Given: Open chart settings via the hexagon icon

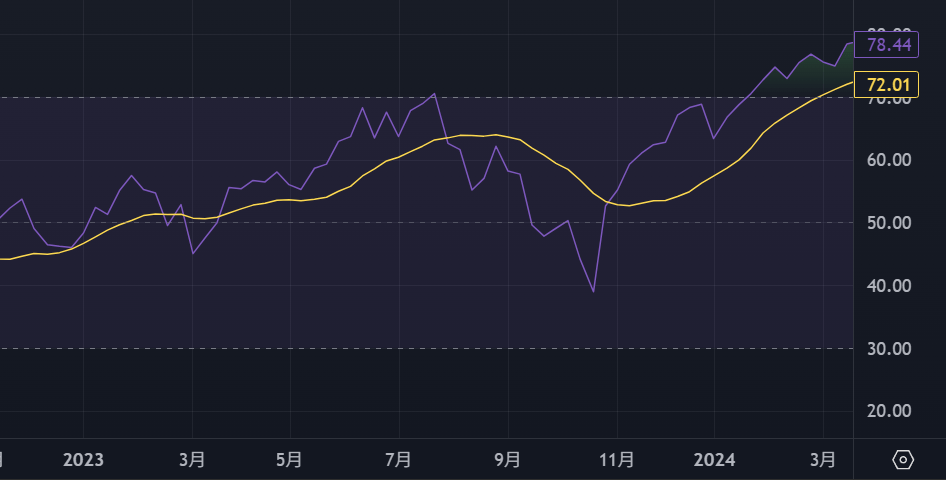Looking at the screenshot, I should click(x=903, y=460).
